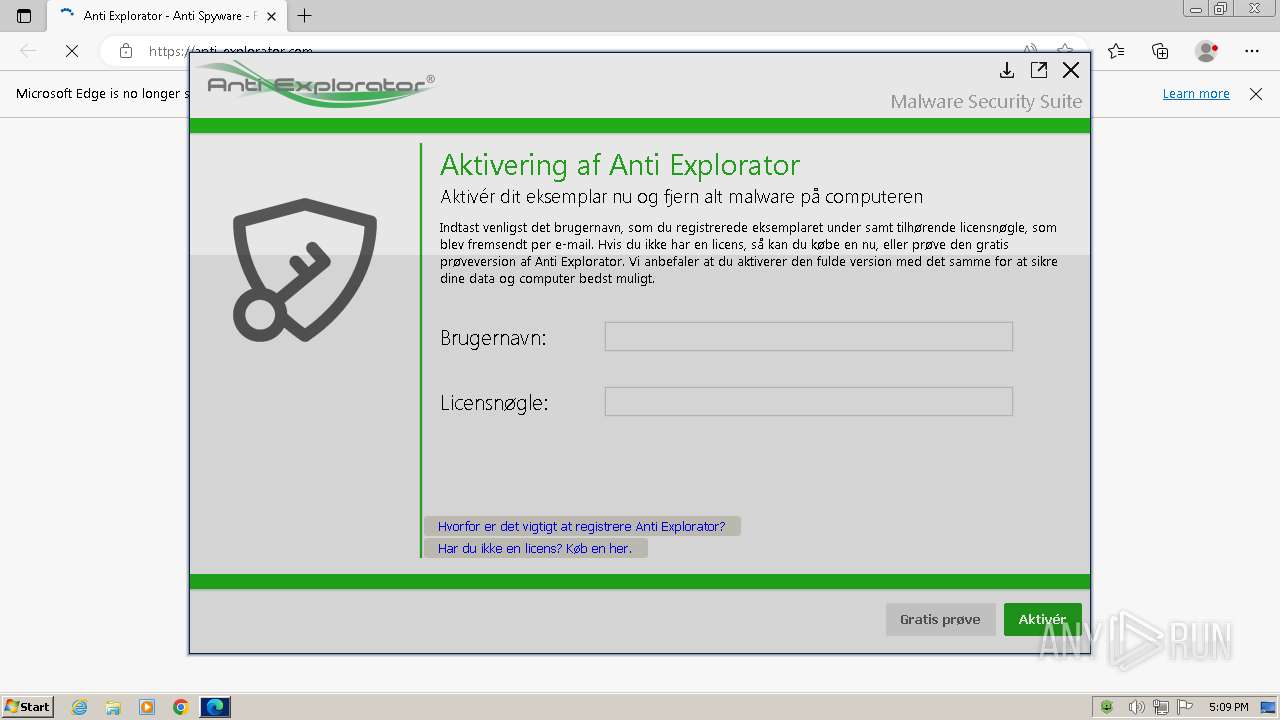Click the Brugernavn input field
1280x720 pixels.
click(809, 336)
